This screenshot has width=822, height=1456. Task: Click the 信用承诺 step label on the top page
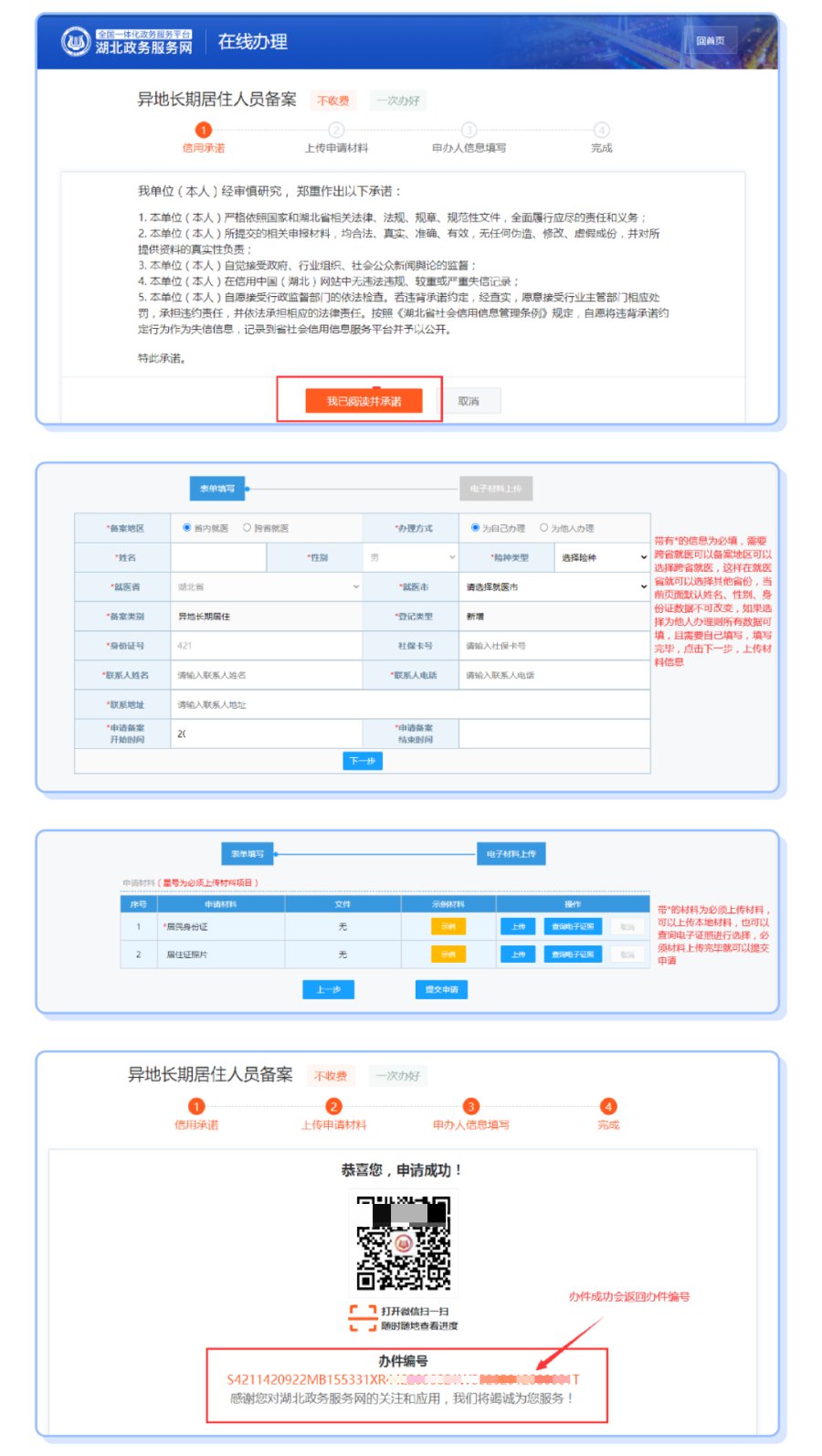203,148
